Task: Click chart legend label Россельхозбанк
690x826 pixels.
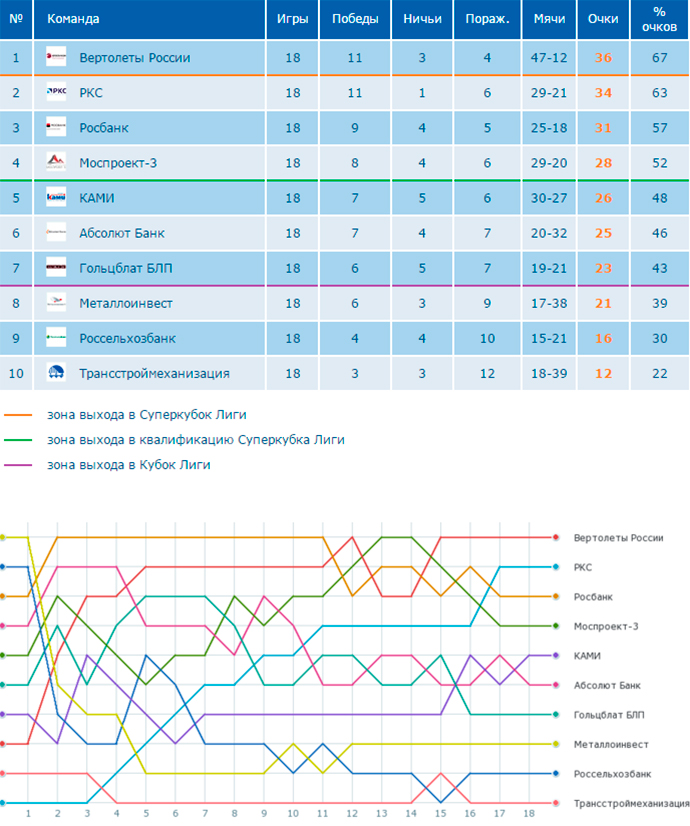Action: point(612,774)
